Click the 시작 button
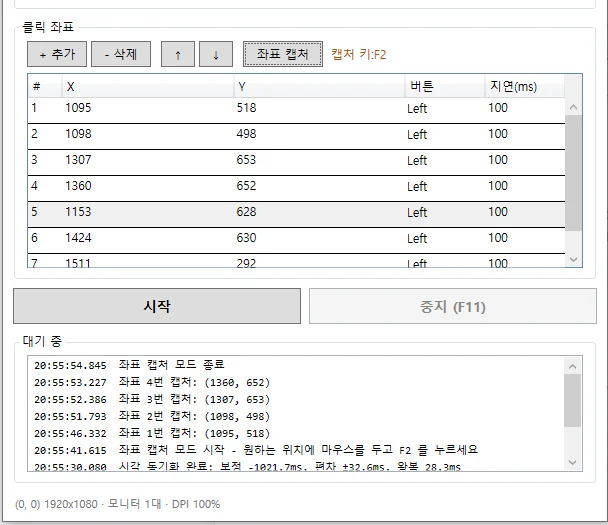 coord(157,306)
